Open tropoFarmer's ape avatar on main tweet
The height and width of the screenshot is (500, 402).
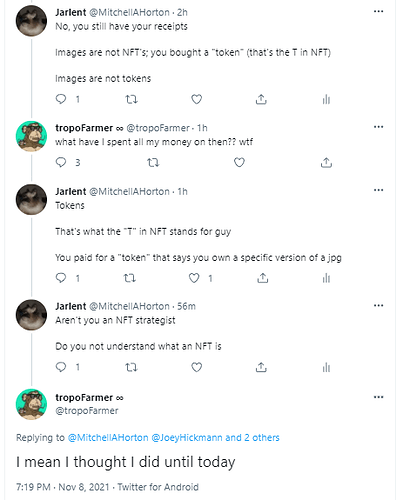click(31, 404)
